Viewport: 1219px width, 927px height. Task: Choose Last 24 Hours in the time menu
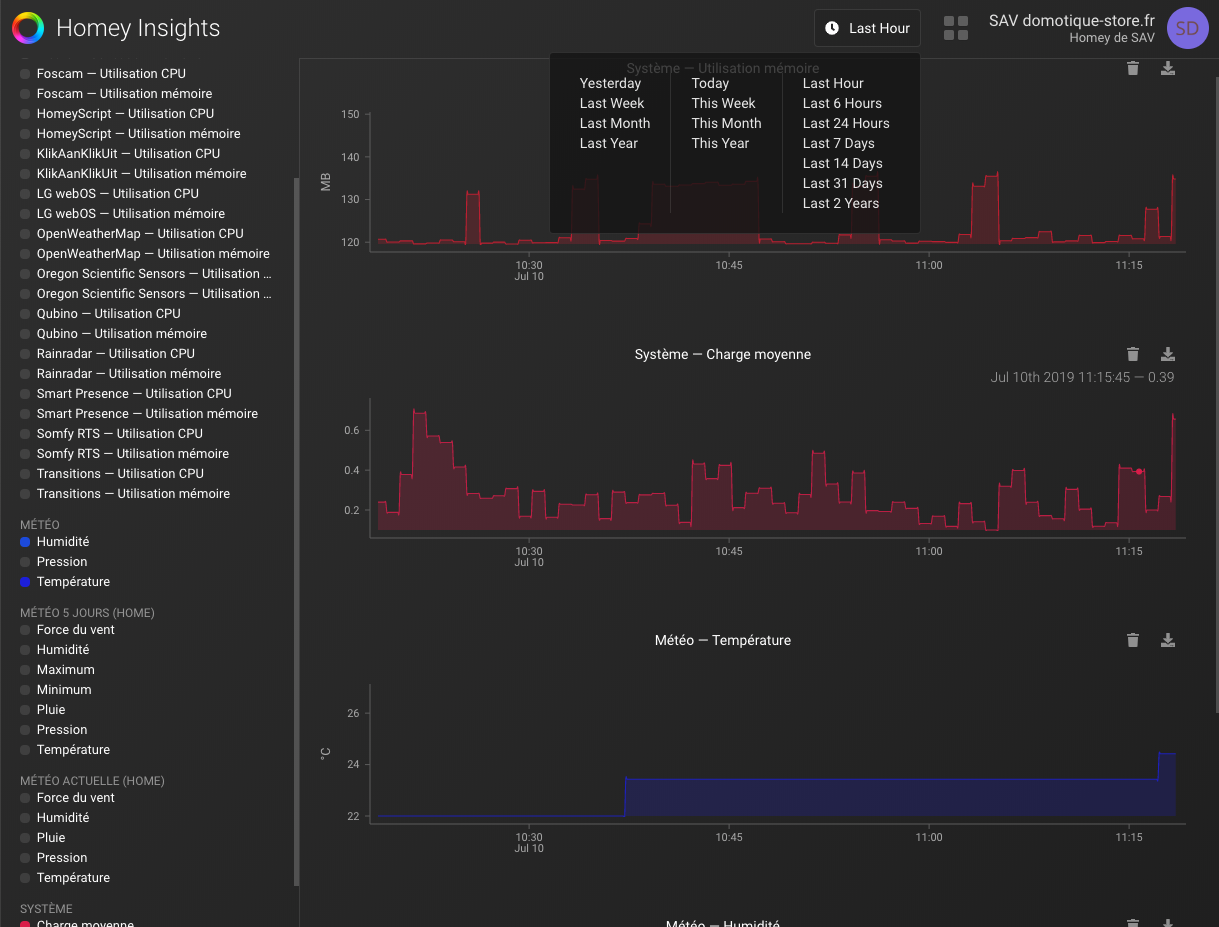[845, 123]
